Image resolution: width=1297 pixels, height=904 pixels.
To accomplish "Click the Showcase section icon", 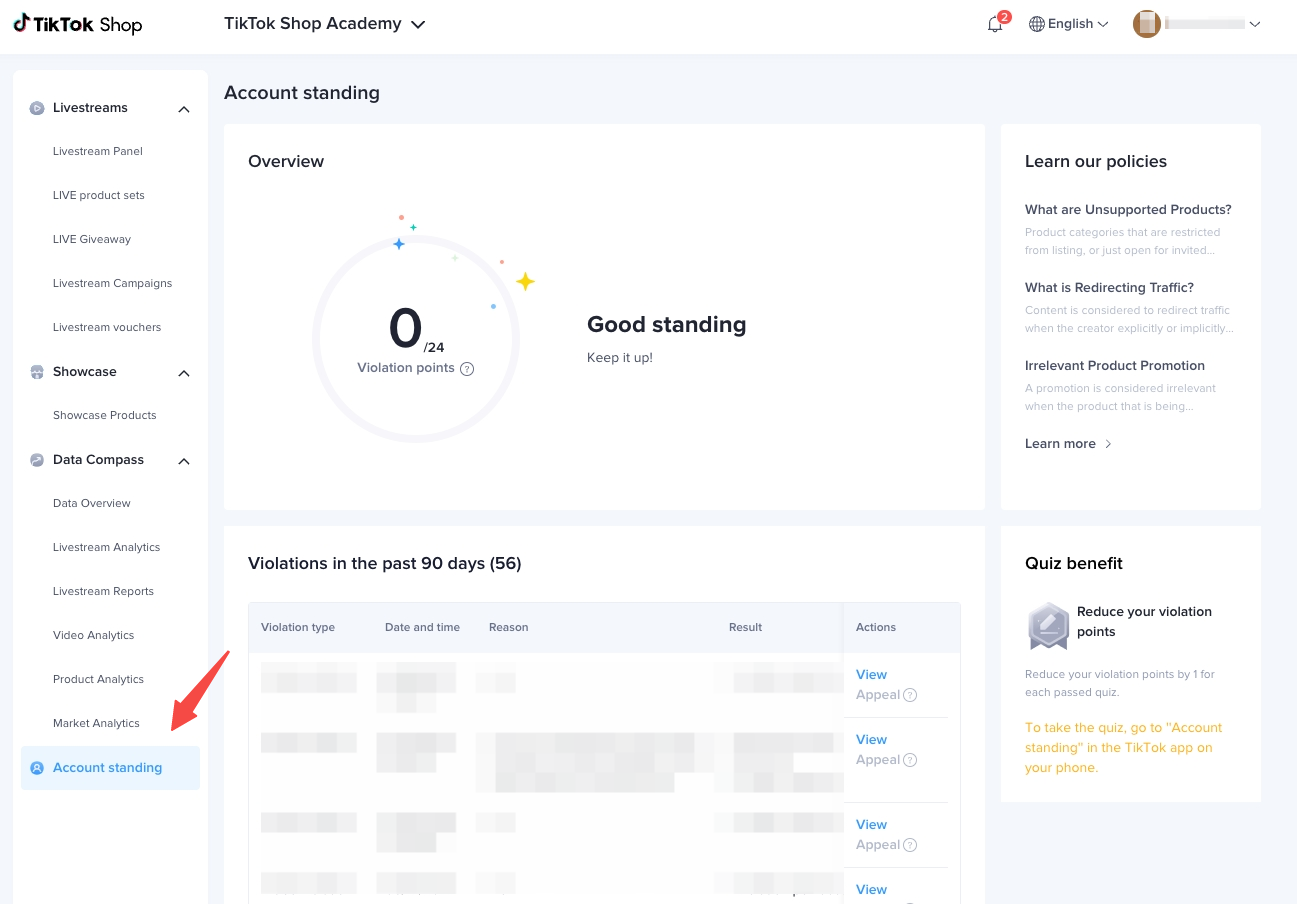I will (37, 372).
